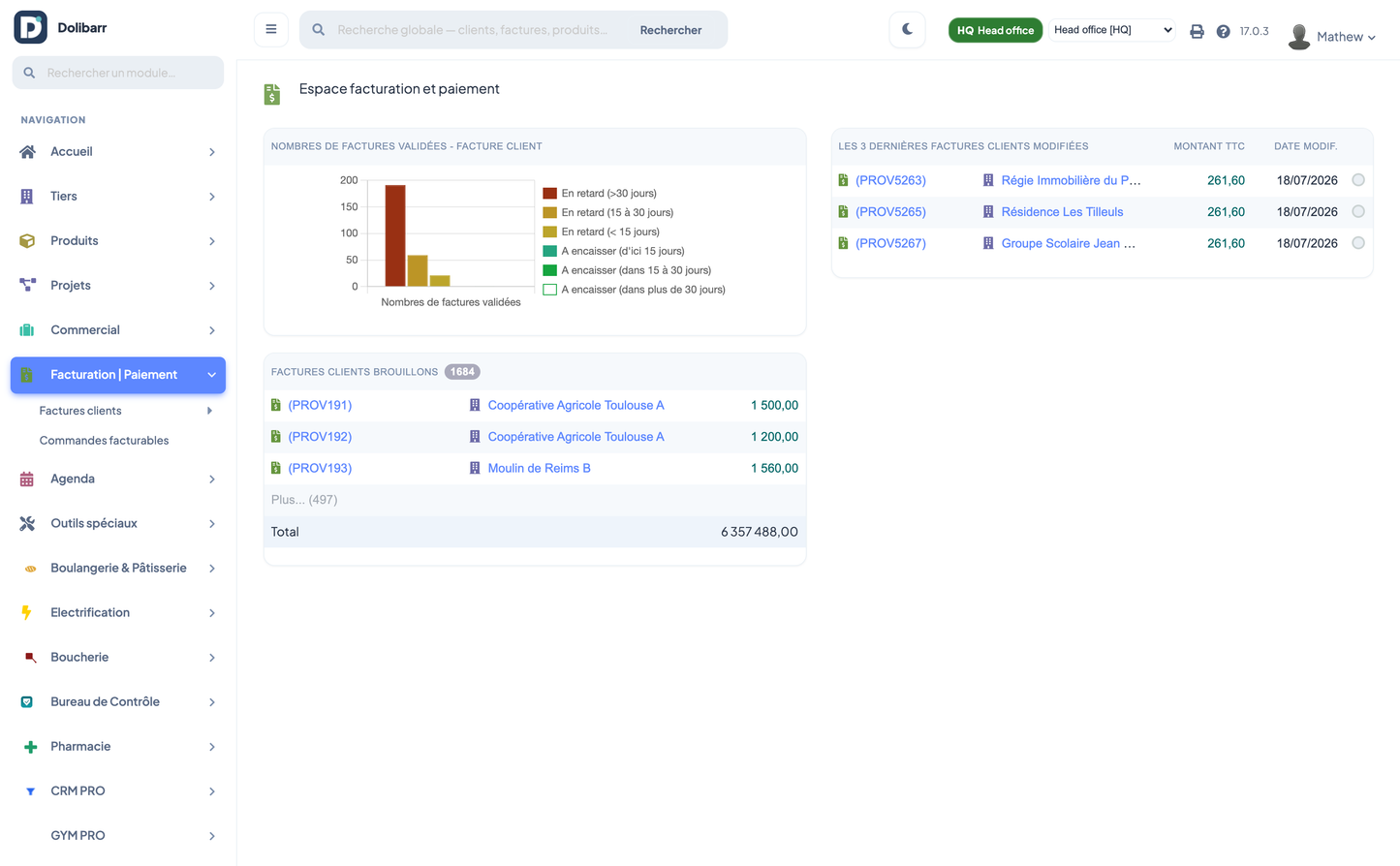Click the Dolibarr logo icon
Image resolution: width=1400 pixels, height=866 pixels.
[30, 27]
